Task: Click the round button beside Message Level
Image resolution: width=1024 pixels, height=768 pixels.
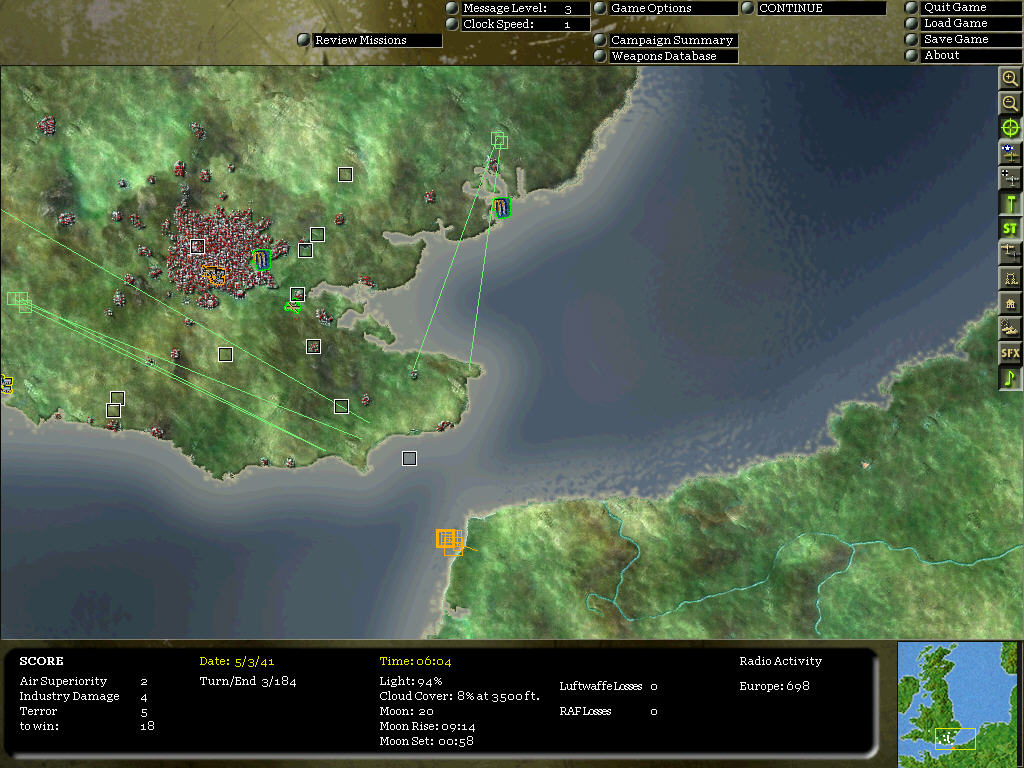Action: coord(452,8)
